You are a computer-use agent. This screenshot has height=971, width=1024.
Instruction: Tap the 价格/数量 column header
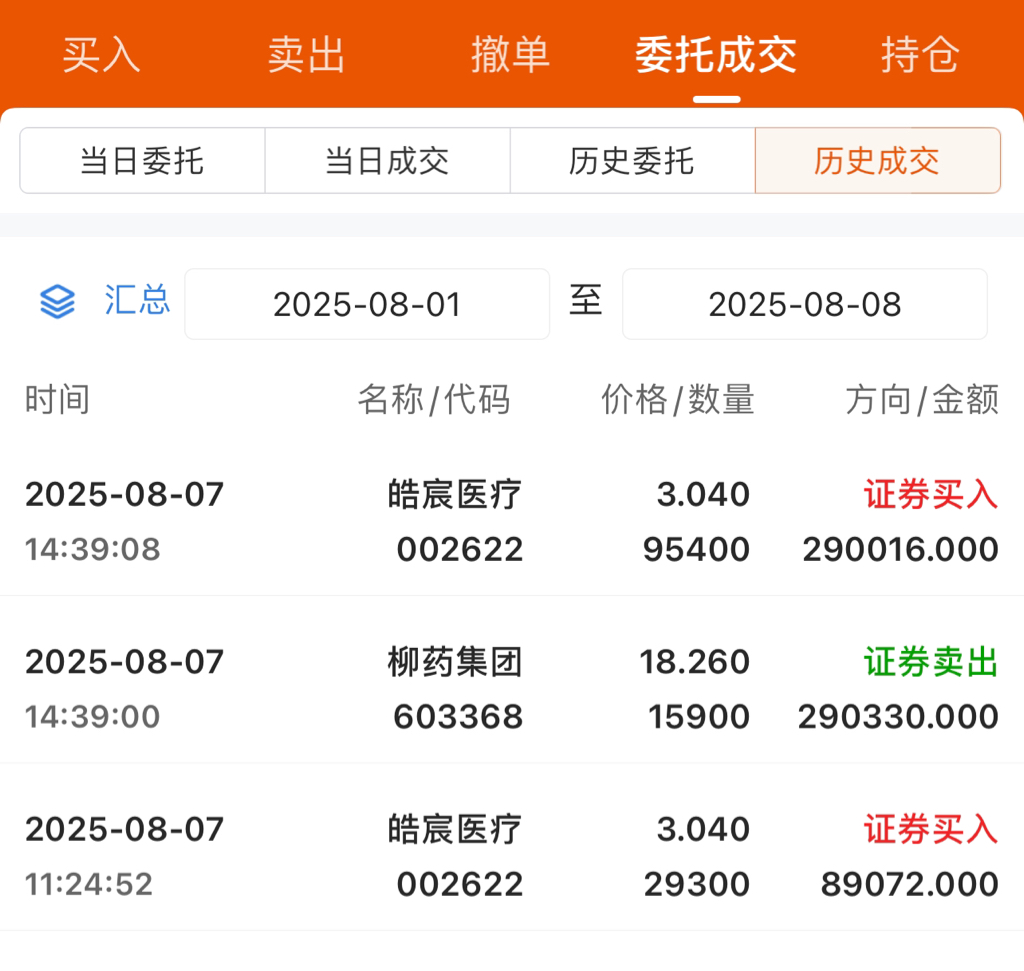click(x=678, y=399)
